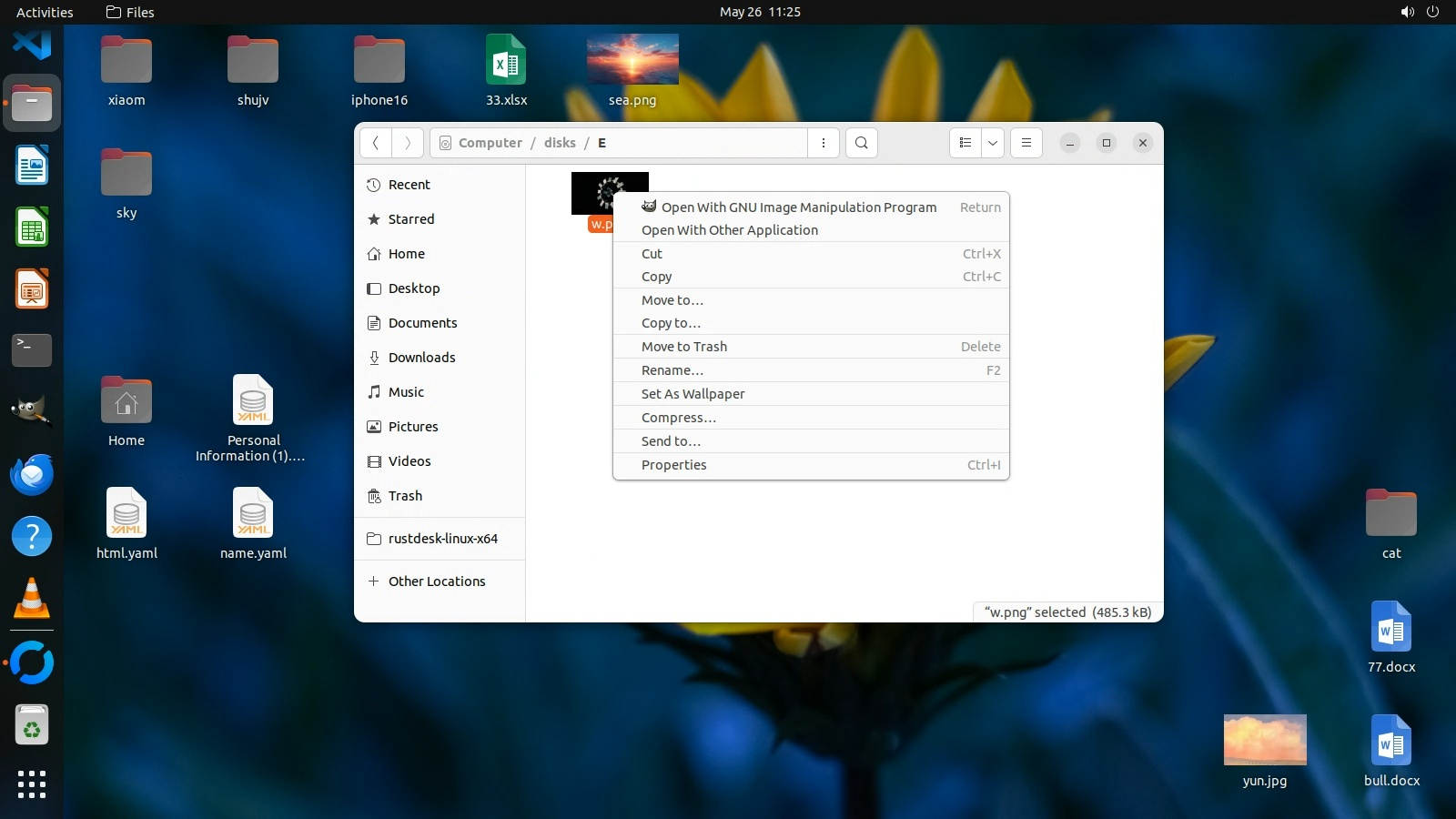Go back using the back arrow
Image resolution: width=1456 pixels, height=819 pixels.
(376, 143)
